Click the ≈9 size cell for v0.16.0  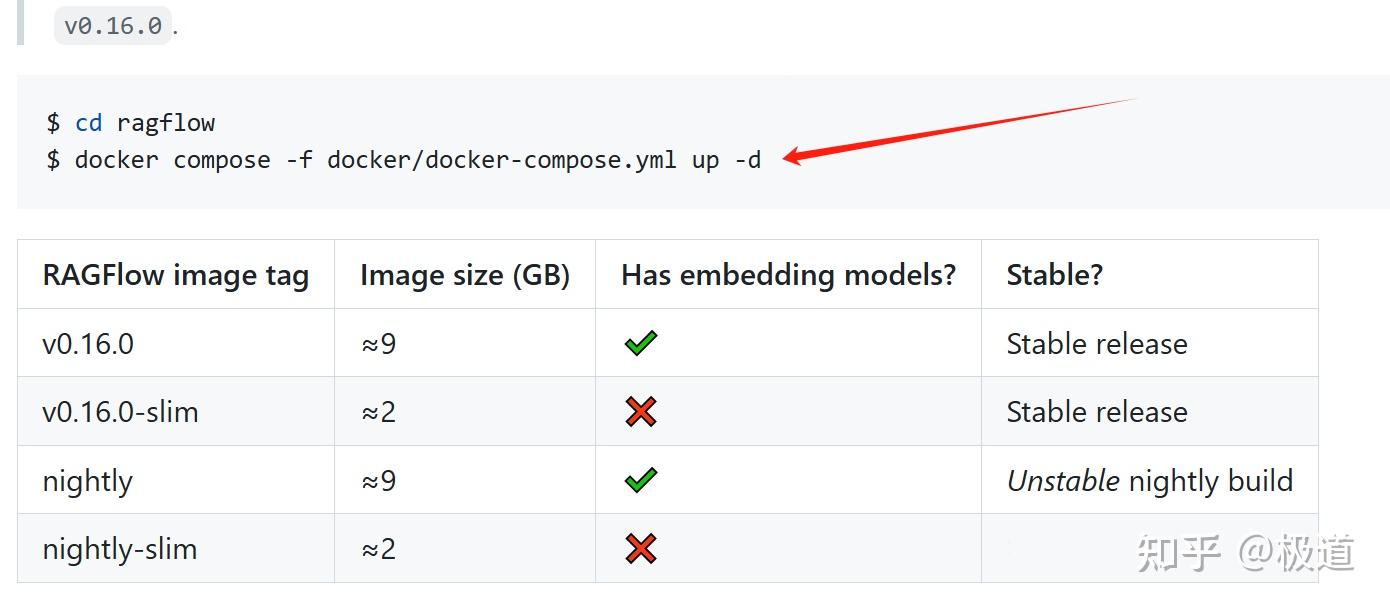pyautogui.click(x=378, y=344)
